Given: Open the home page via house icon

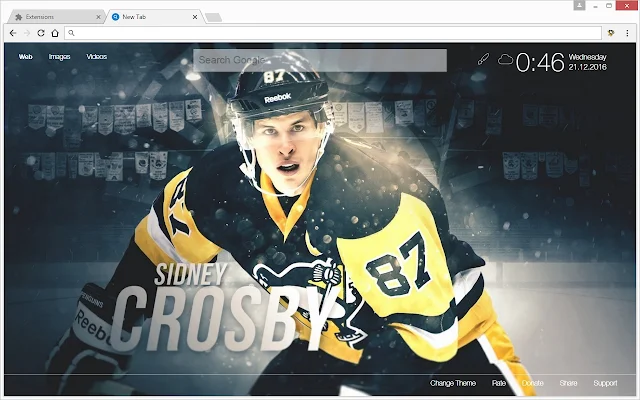Looking at the screenshot, I should coord(55,33).
